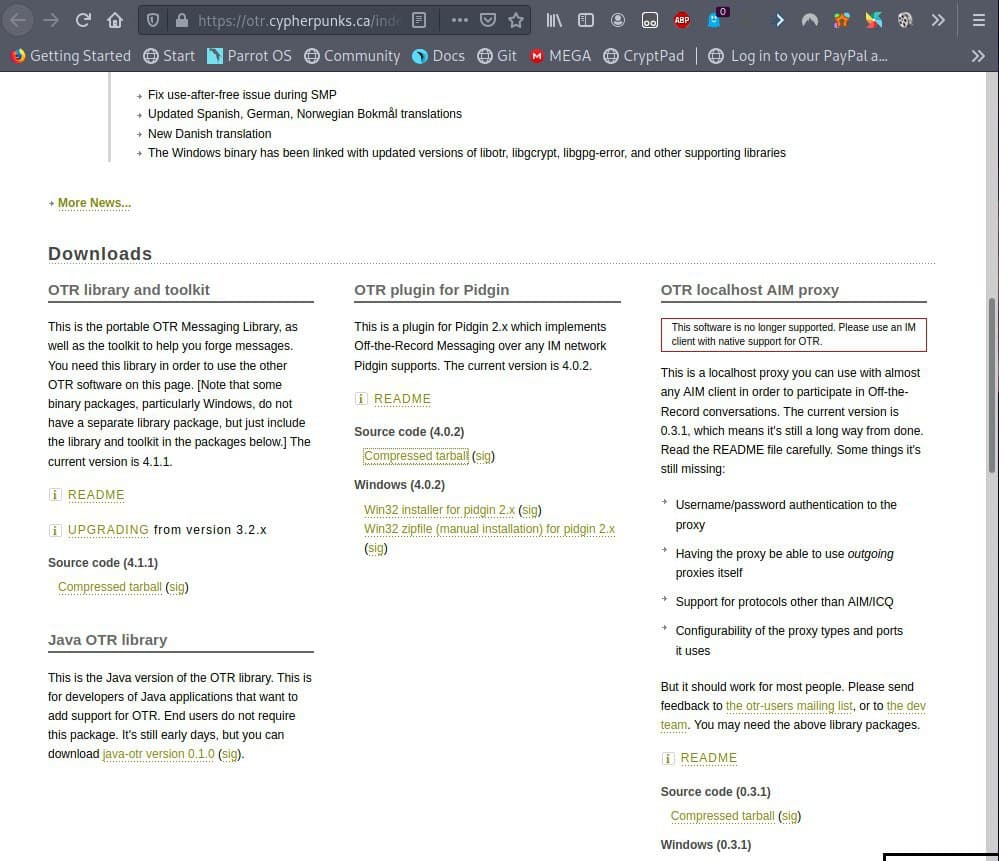Open the java-otr version 0.1.0 link

[x=158, y=754]
